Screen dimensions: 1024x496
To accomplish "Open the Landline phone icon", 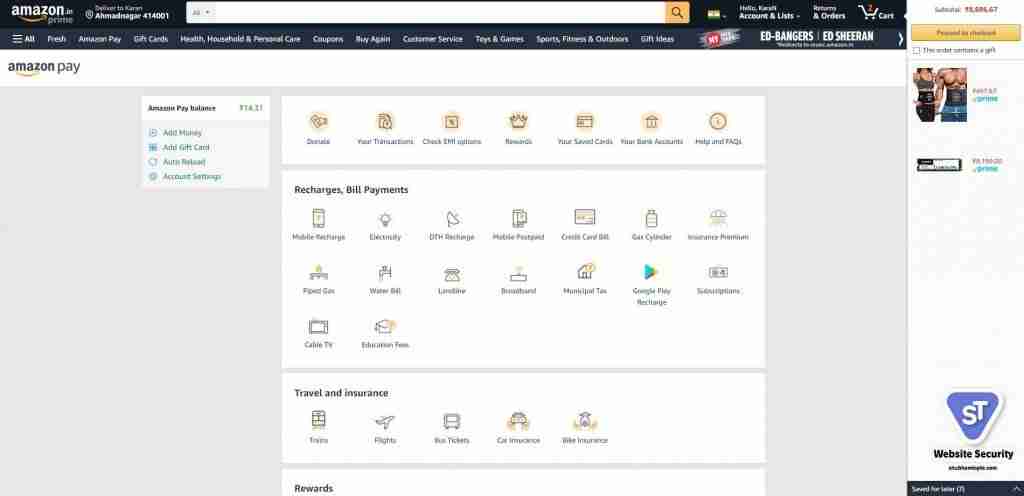I will pos(452,273).
